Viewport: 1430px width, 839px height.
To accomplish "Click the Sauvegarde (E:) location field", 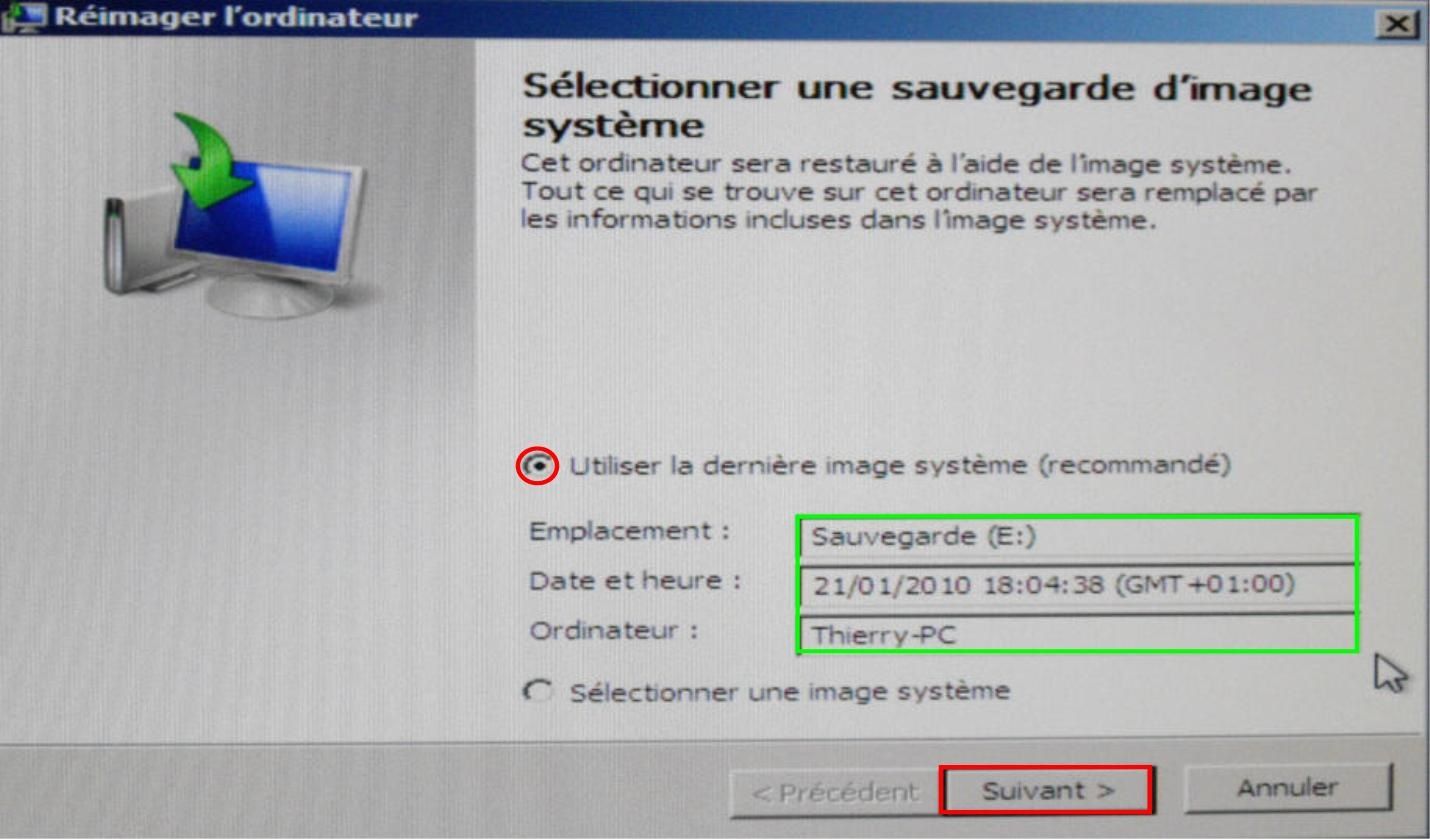I will (x=1077, y=537).
